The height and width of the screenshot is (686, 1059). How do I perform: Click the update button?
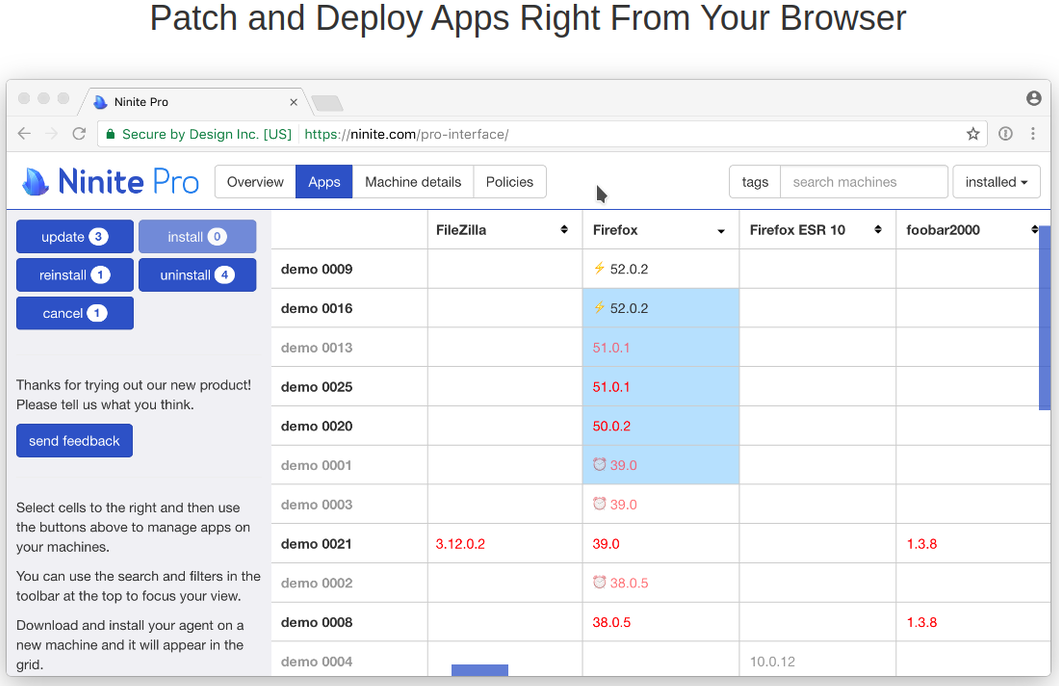pos(75,237)
